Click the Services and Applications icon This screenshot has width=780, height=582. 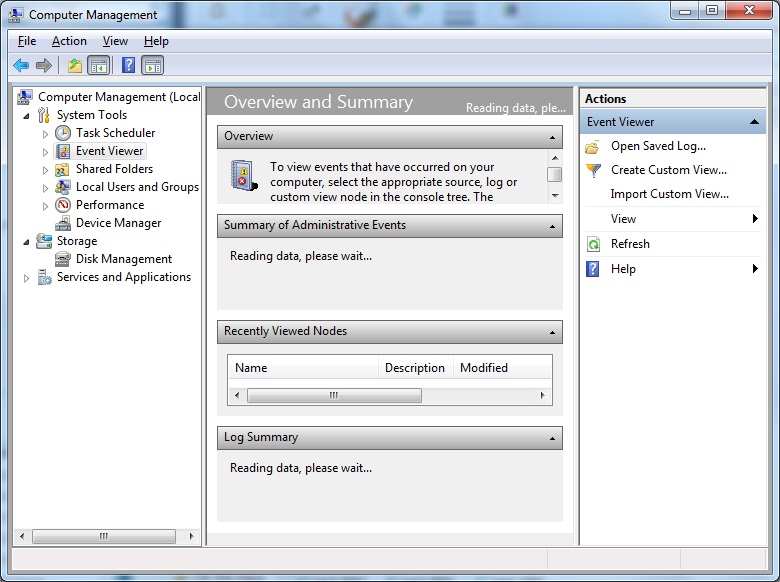44,277
